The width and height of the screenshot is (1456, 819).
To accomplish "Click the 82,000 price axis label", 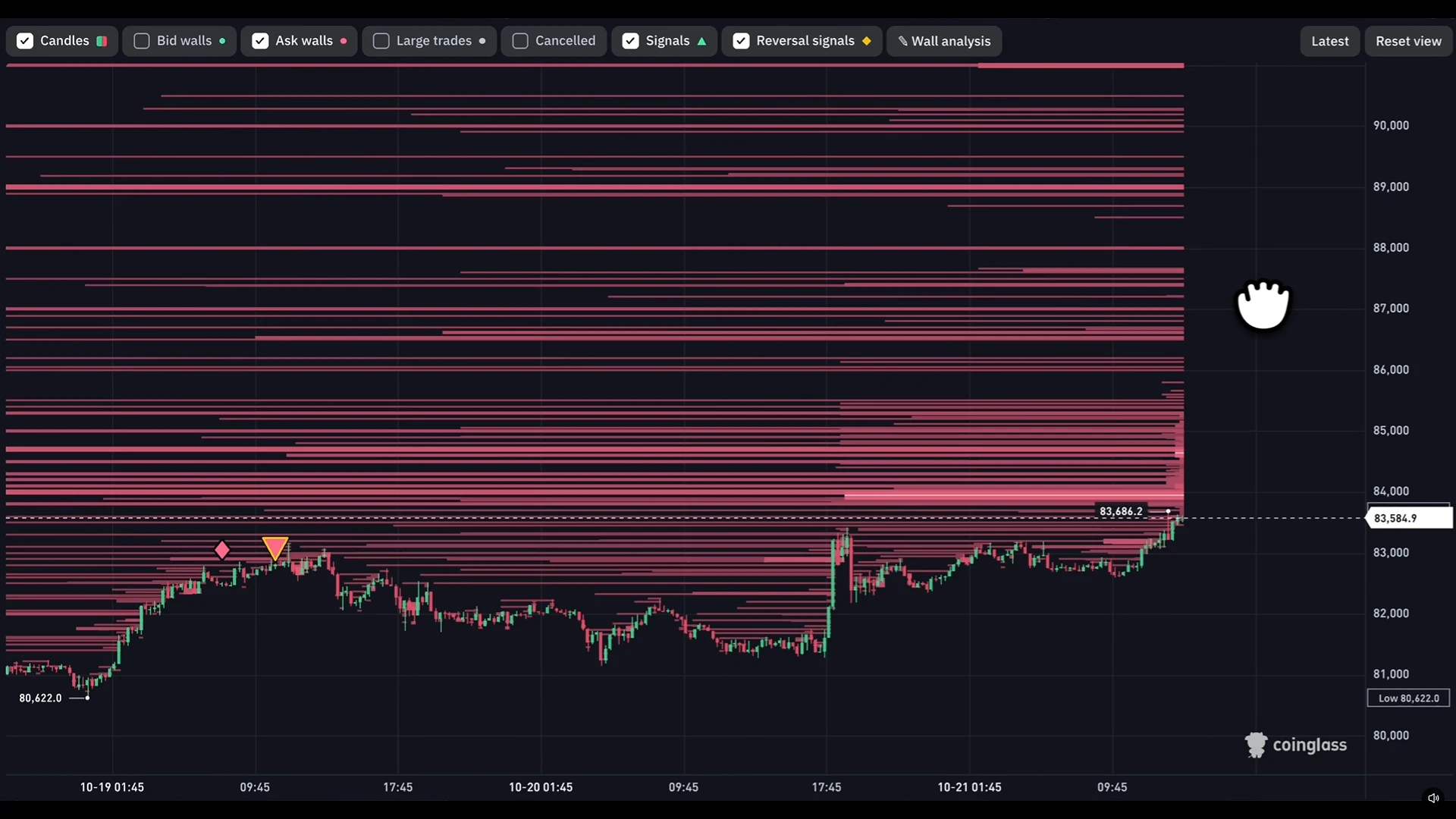I will point(1391,613).
